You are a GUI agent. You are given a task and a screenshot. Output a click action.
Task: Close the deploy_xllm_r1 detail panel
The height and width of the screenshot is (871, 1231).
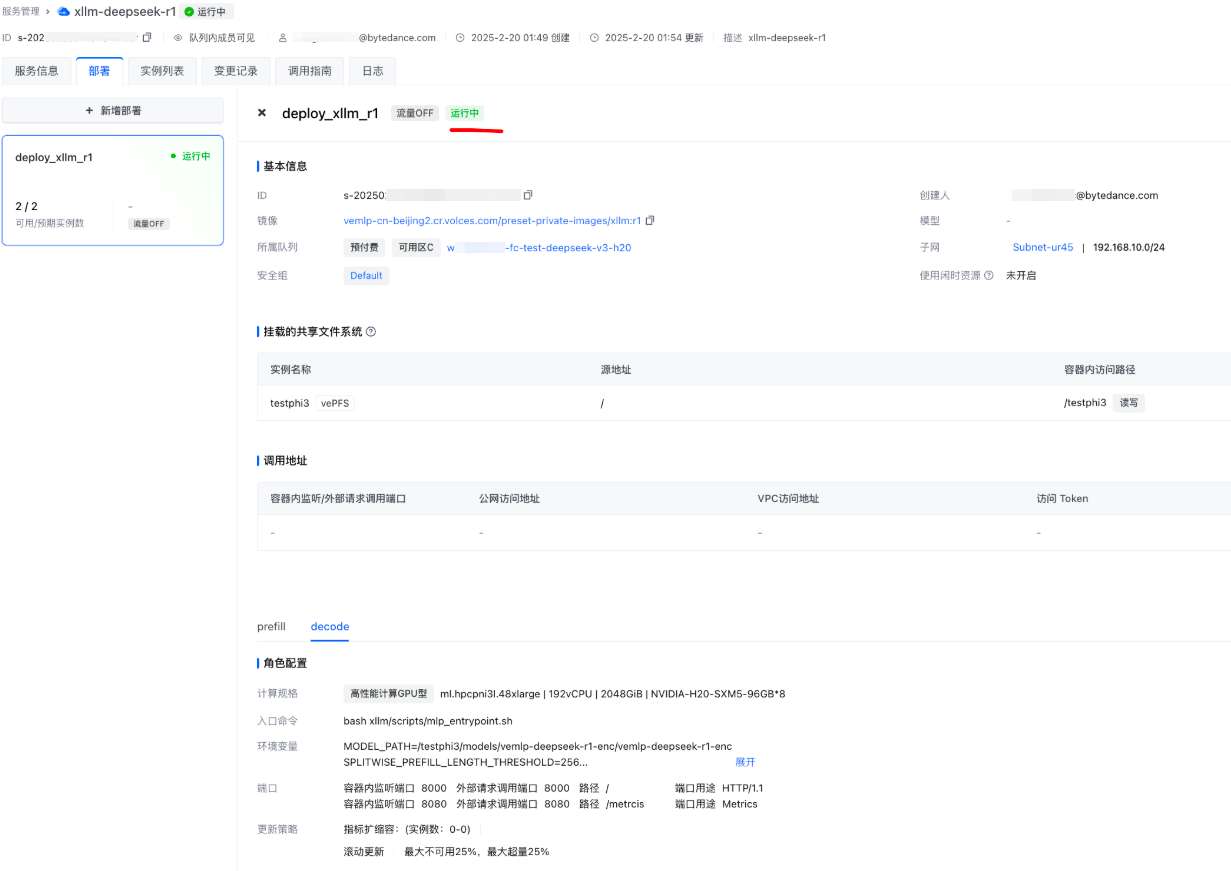262,113
